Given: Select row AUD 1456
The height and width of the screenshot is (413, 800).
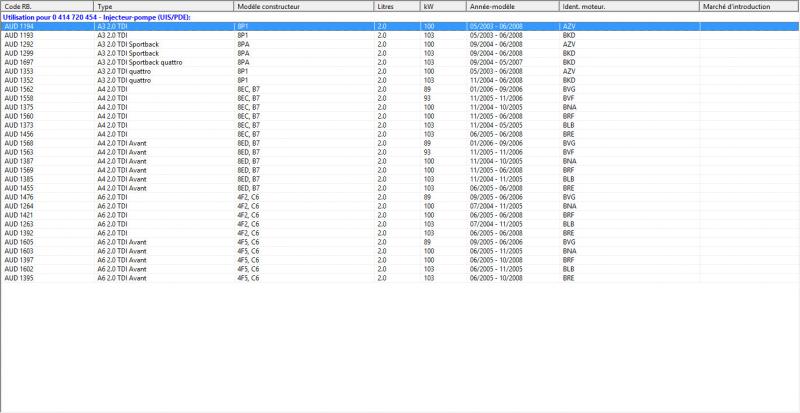Looking at the screenshot, I should pos(400,134).
